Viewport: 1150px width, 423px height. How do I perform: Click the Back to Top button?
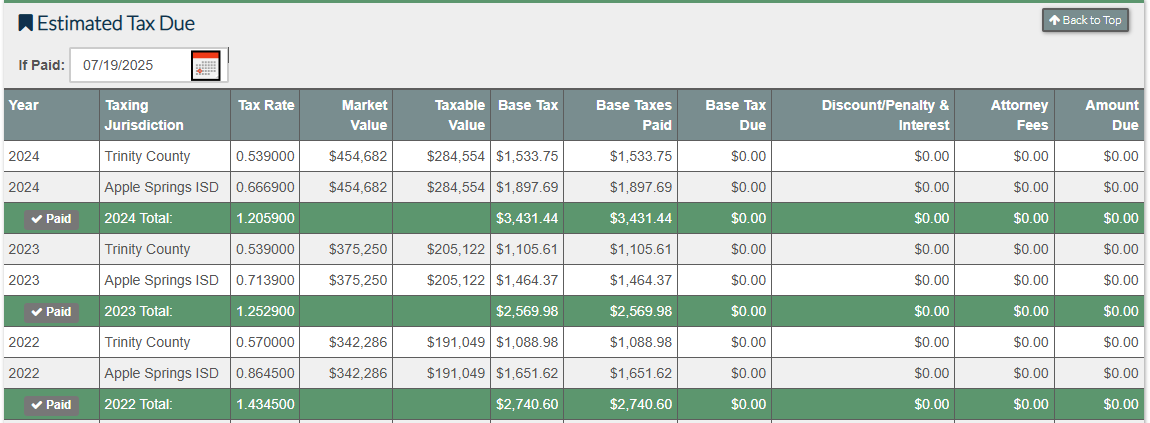click(x=1085, y=20)
